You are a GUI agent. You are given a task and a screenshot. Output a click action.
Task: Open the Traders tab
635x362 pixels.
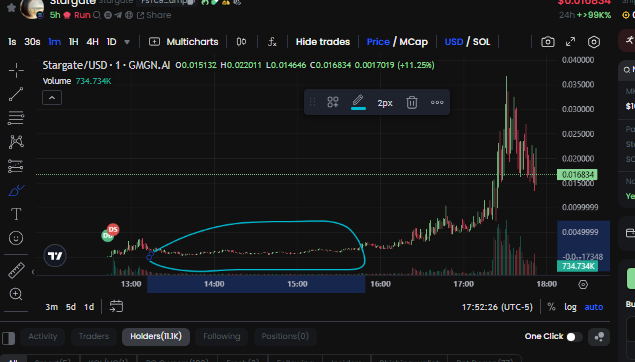point(94,336)
